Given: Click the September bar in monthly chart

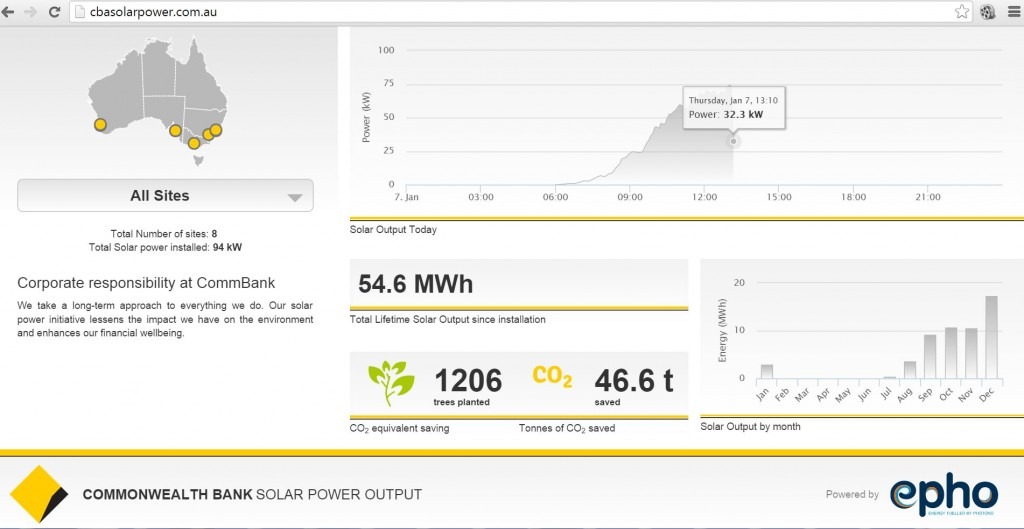Looking at the screenshot, I should [x=930, y=357].
